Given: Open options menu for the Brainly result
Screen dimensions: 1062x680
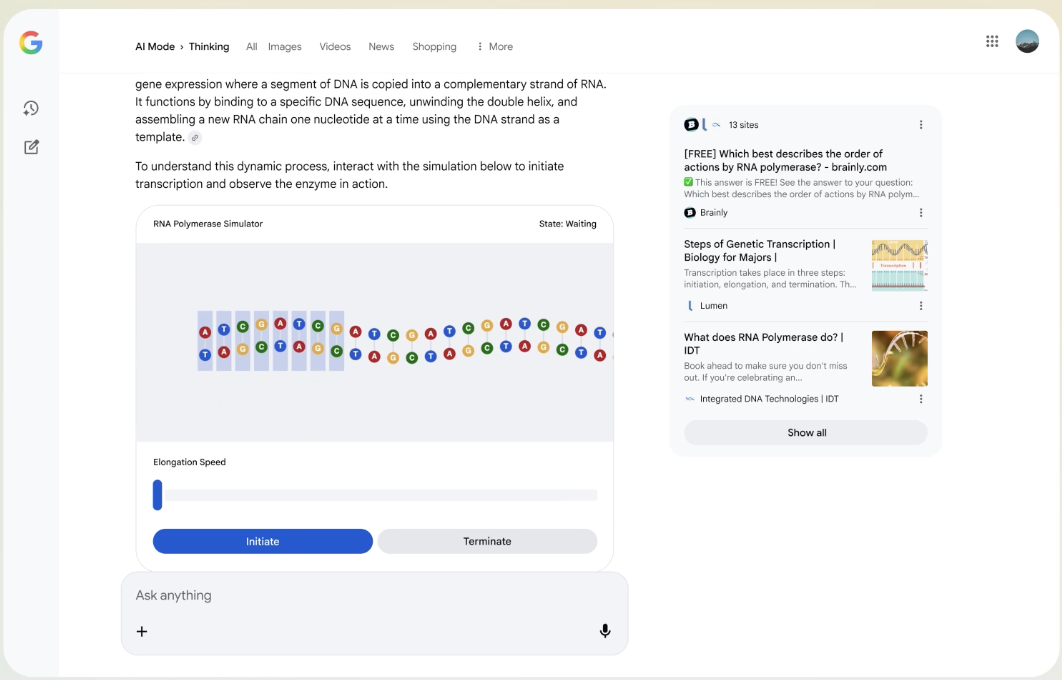Looking at the screenshot, I should click(921, 213).
